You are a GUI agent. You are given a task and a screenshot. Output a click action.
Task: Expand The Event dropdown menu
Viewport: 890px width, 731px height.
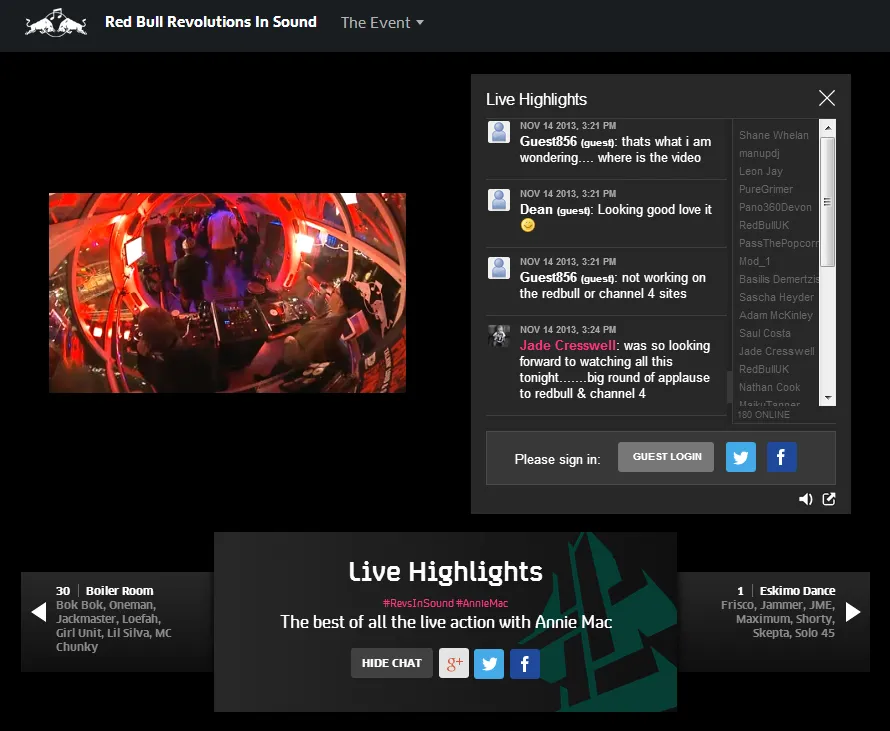(382, 23)
